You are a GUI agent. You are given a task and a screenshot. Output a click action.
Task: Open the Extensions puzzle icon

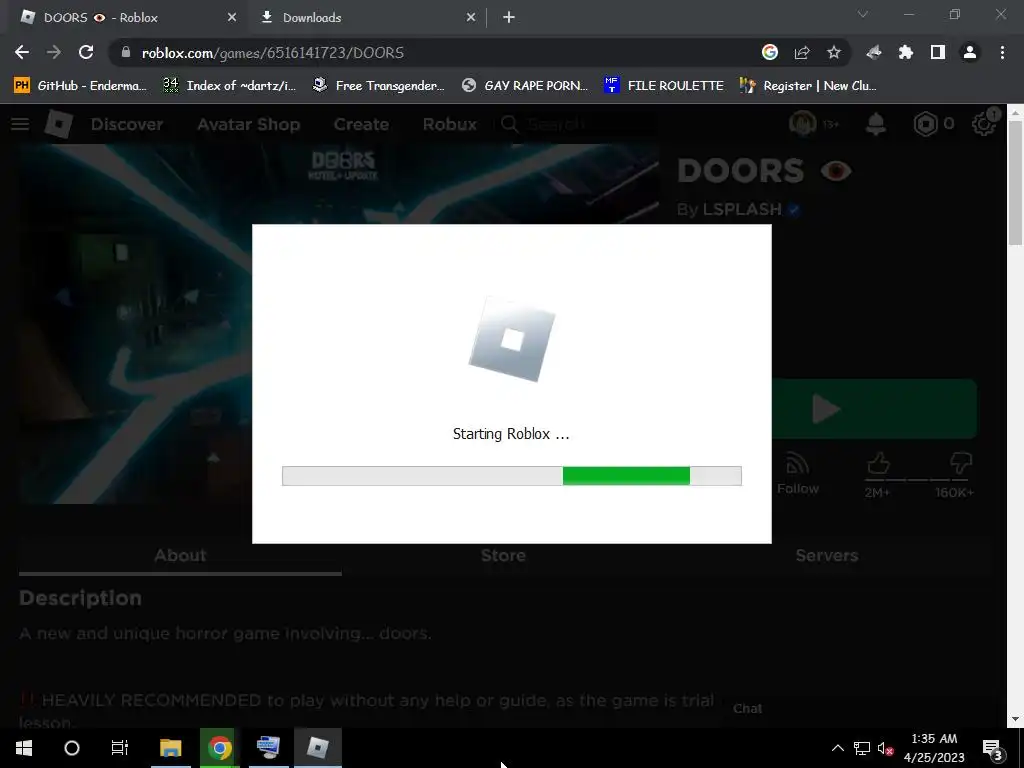tap(906, 53)
